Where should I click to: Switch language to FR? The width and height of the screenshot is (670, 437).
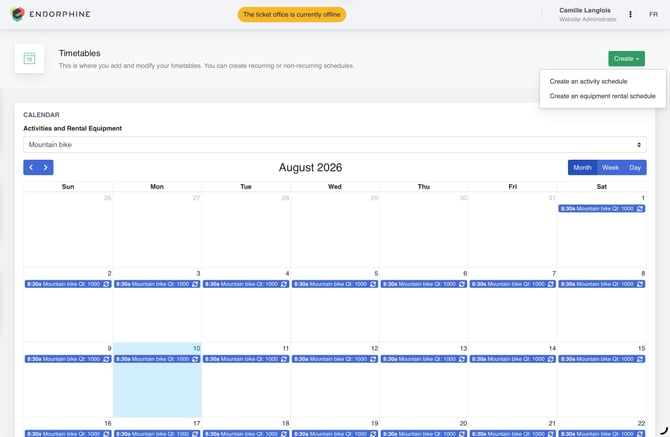(653, 15)
